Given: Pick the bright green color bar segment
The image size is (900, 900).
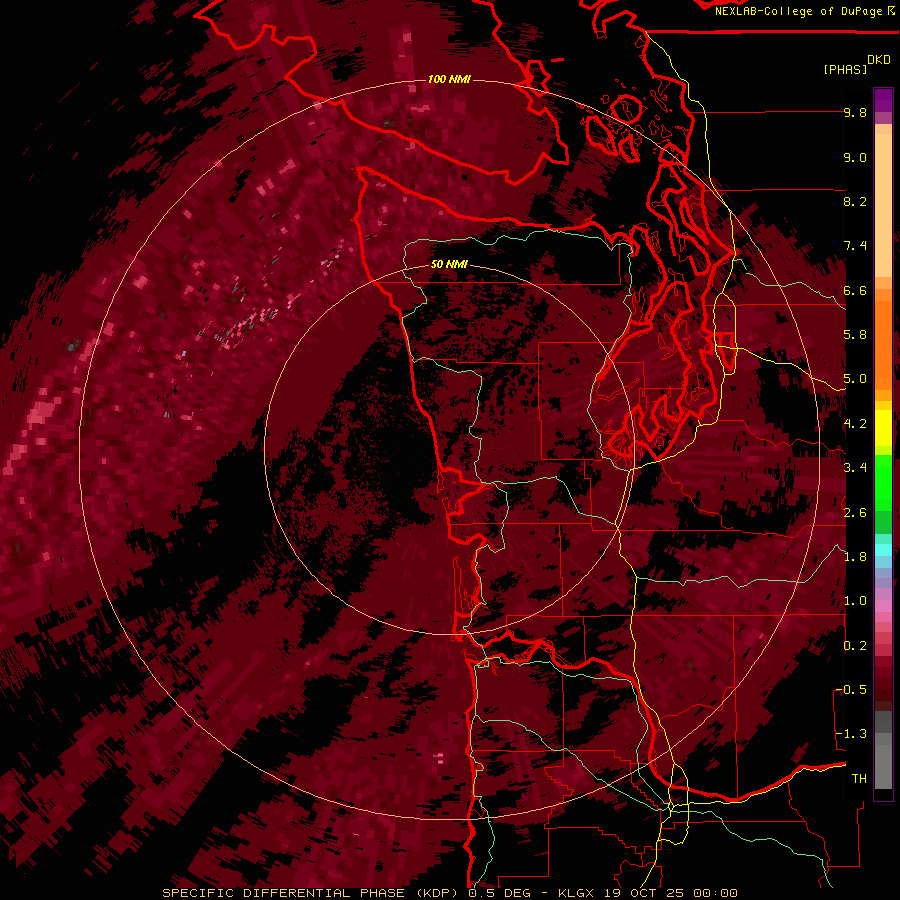Looking at the screenshot, I should pyautogui.click(x=883, y=483).
